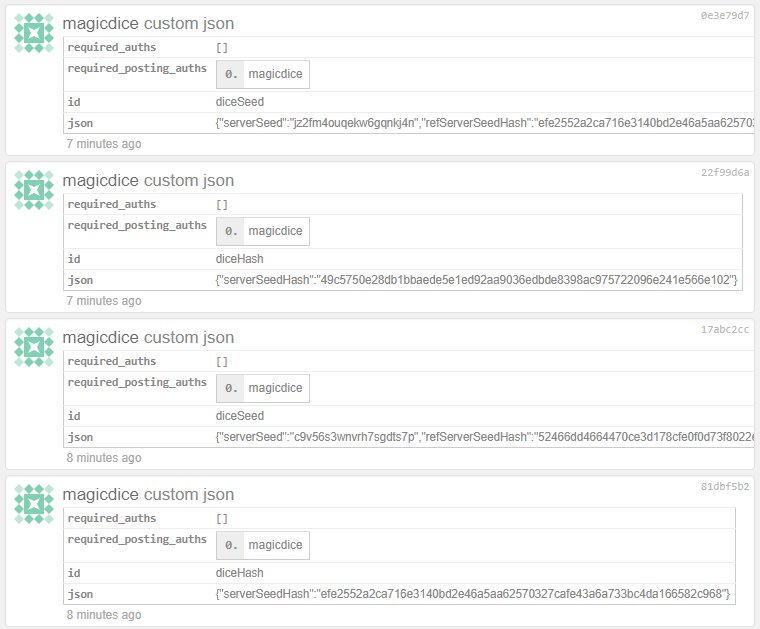760x629 pixels.
Task: Open magicdice custom json heading in 81dbf5b2 card
Action: coord(148,494)
